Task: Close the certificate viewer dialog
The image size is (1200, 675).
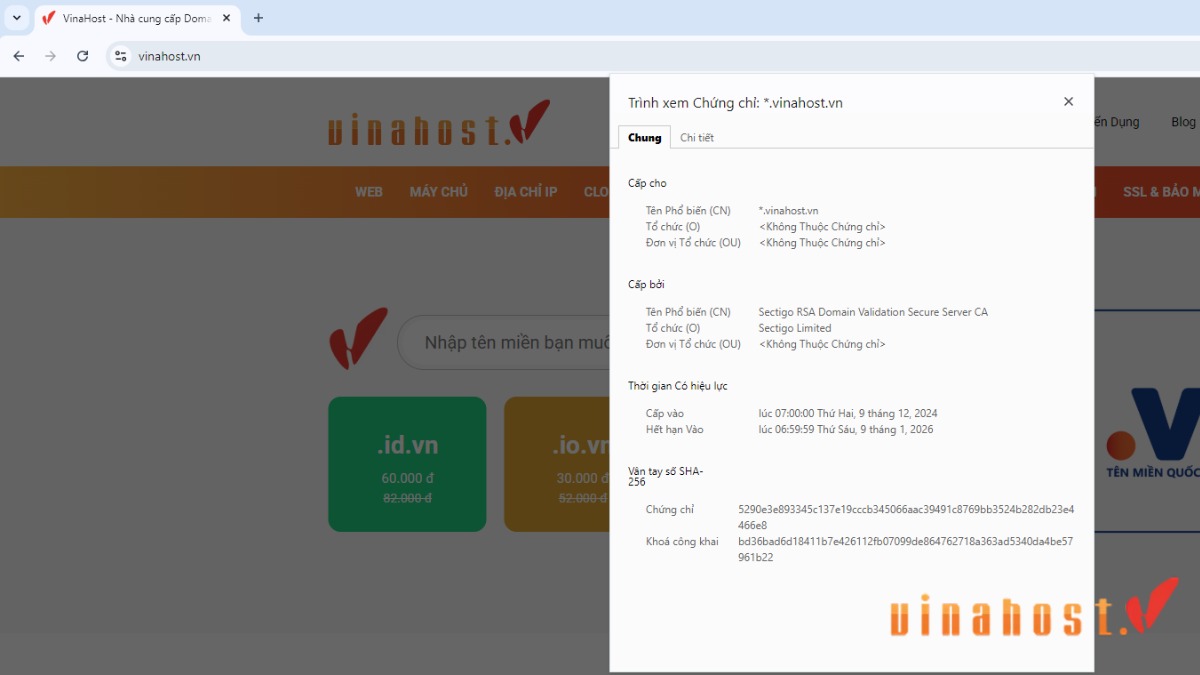Action: tap(1068, 102)
